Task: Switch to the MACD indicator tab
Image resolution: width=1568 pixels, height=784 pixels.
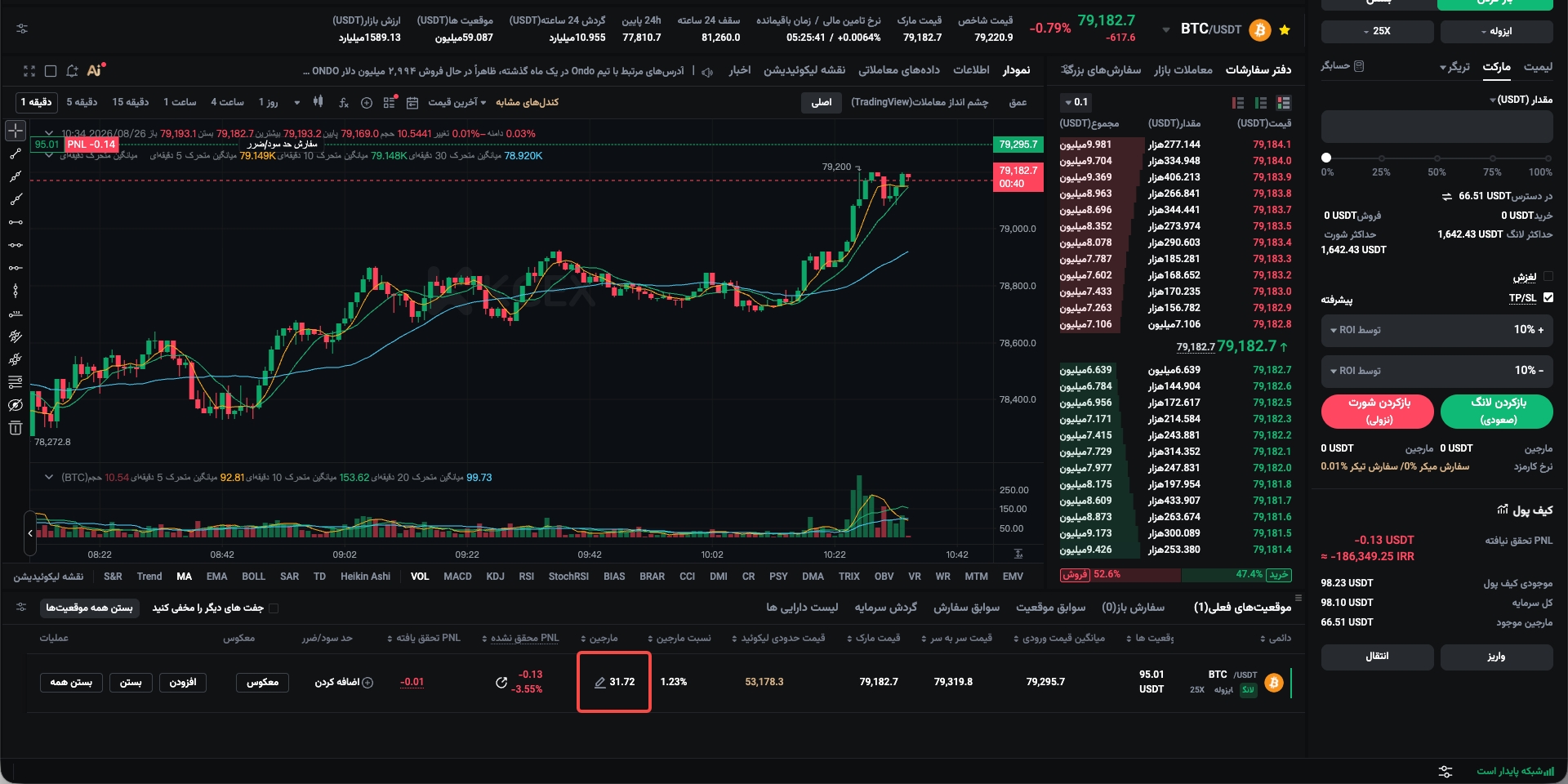Action: (457, 577)
